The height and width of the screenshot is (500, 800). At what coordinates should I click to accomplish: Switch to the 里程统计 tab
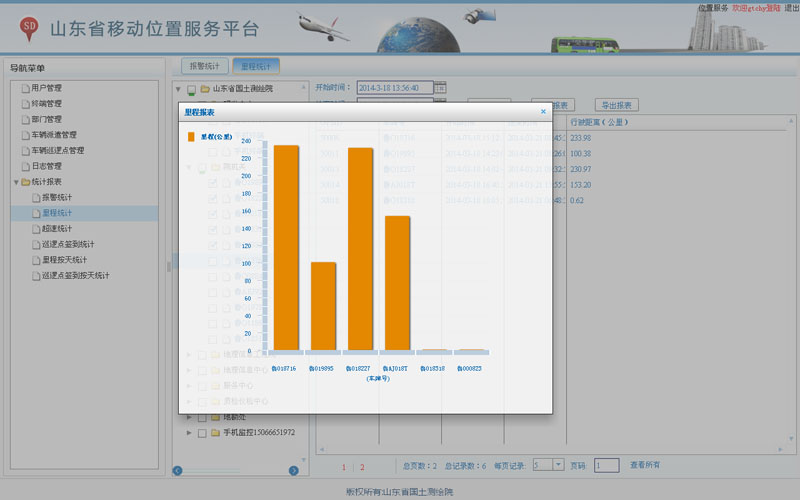(256, 66)
